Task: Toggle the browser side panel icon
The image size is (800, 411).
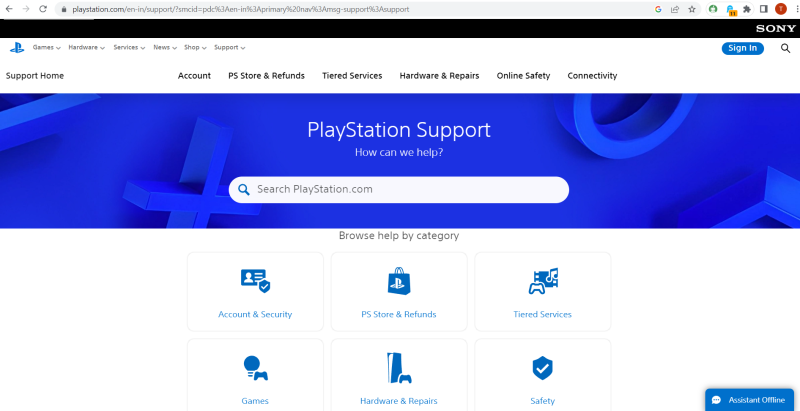Action: point(764,9)
